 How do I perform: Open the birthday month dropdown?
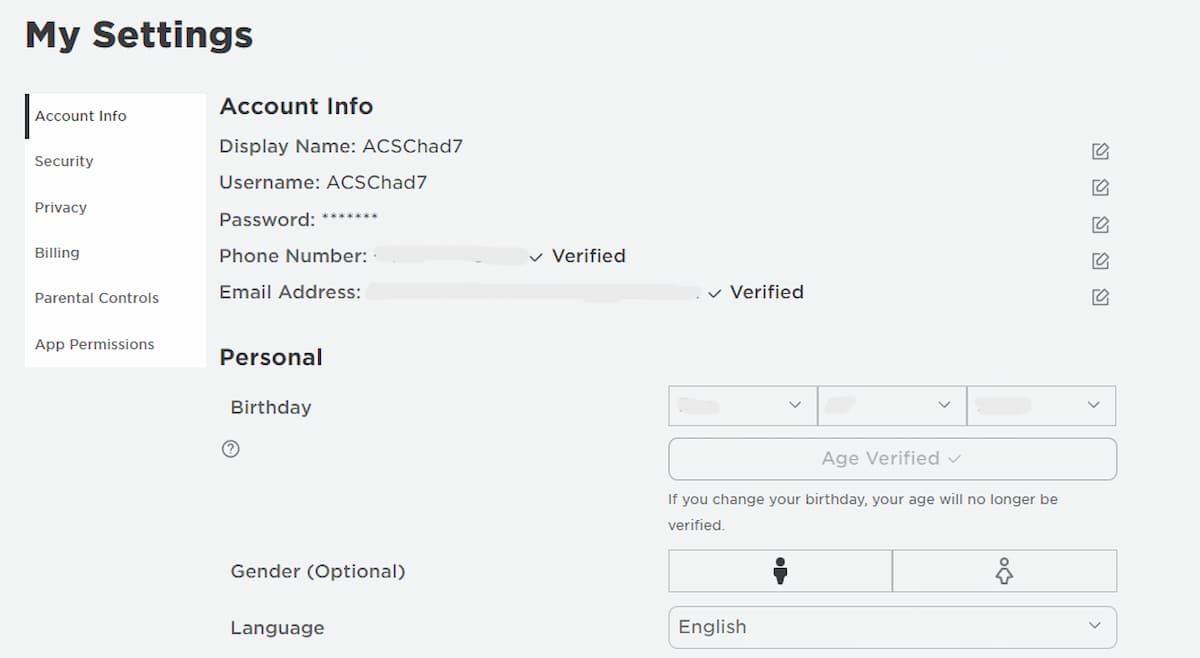tap(742, 405)
